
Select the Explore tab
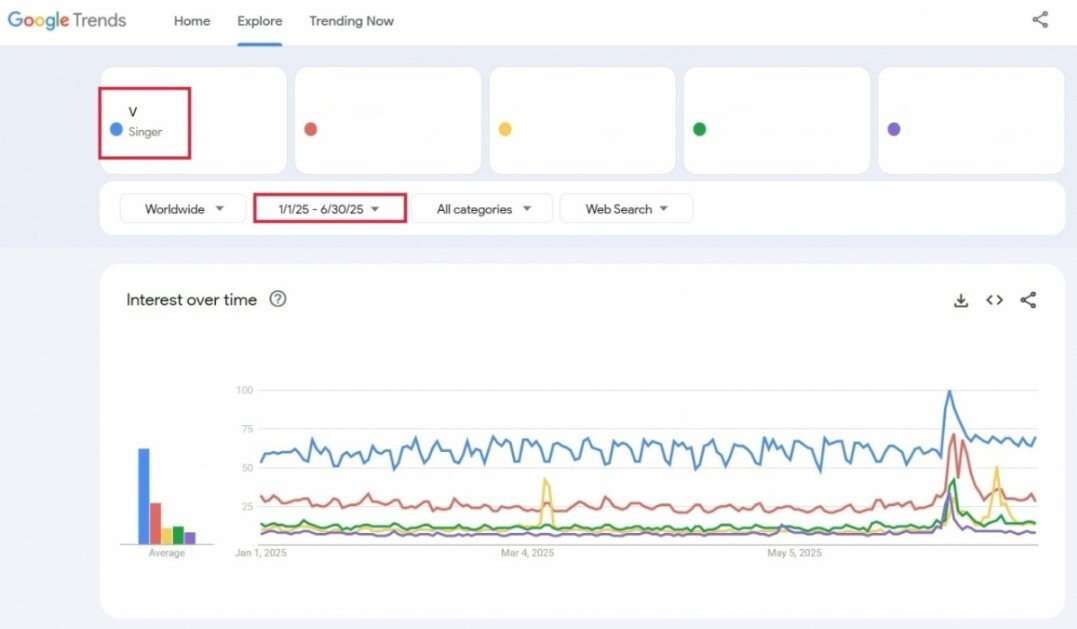260,21
